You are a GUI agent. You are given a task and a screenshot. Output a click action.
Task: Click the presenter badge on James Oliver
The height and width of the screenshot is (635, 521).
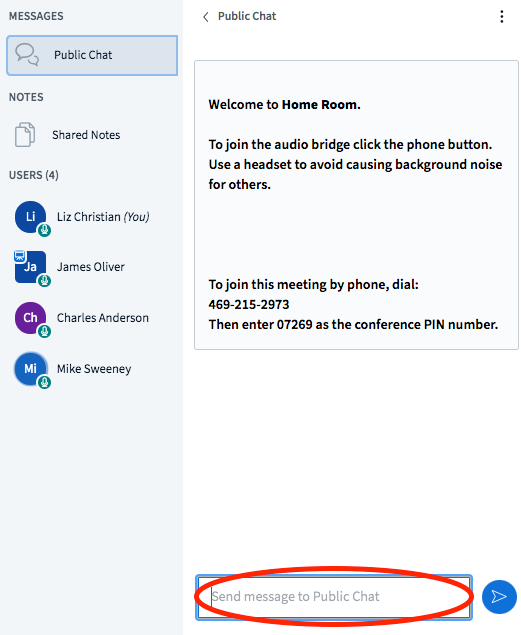[19, 256]
